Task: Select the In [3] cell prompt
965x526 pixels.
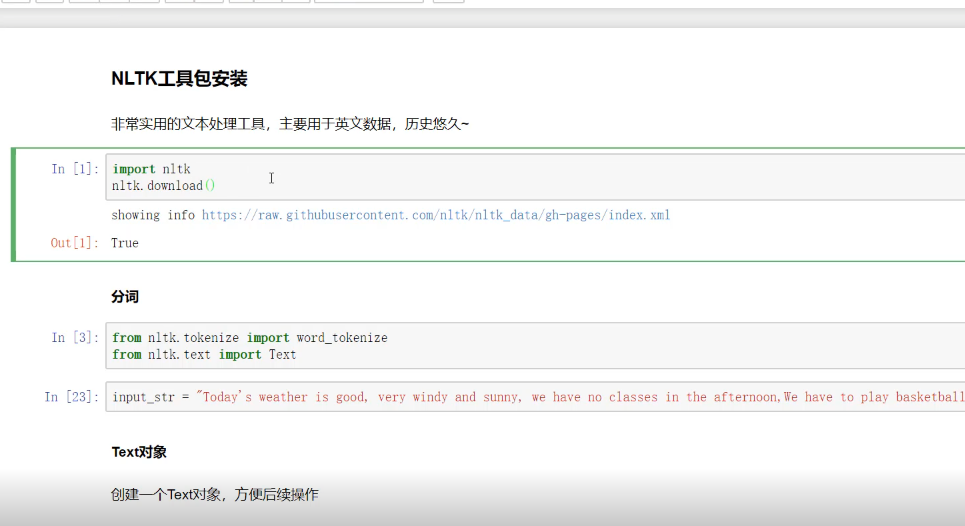Action: [71, 338]
